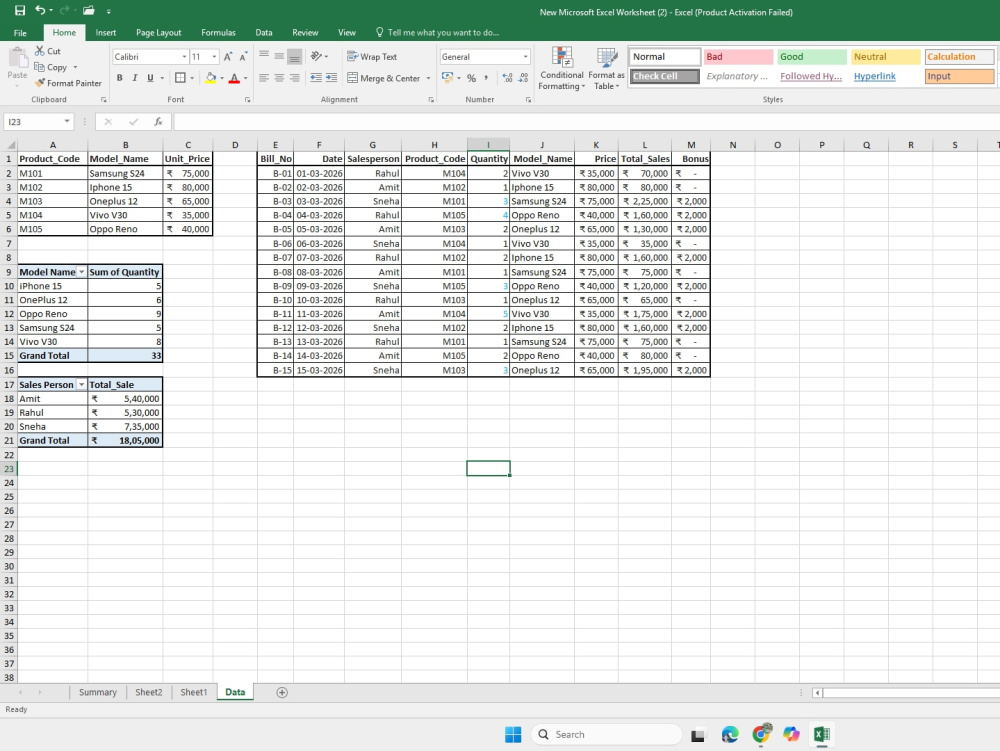Expand the Name Box dropdown

67,122
